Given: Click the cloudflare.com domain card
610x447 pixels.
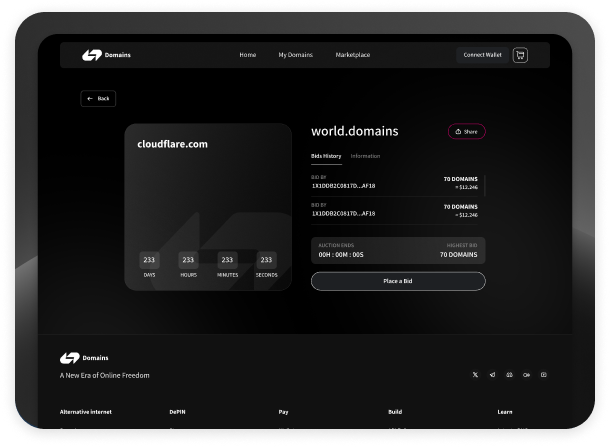Looking at the screenshot, I should (x=208, y=207).
